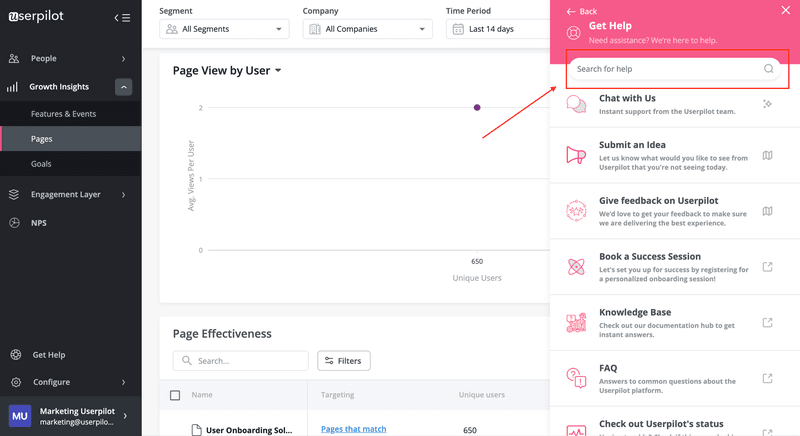Click the external link icon for FAQ
This screenshot has width=800, height=436.
pyautogui.click(x=767, y=378)
